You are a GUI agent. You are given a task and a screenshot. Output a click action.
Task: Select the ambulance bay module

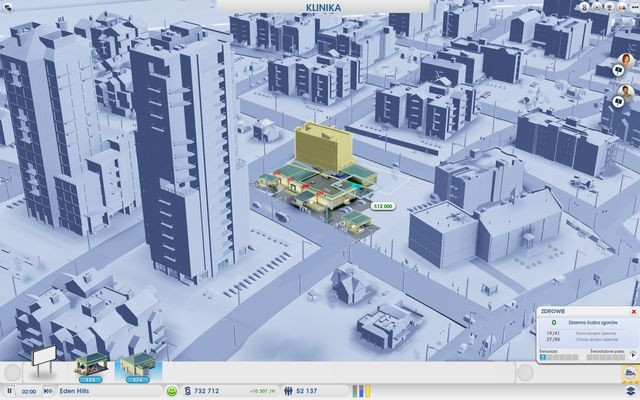[x=91, y=368]
